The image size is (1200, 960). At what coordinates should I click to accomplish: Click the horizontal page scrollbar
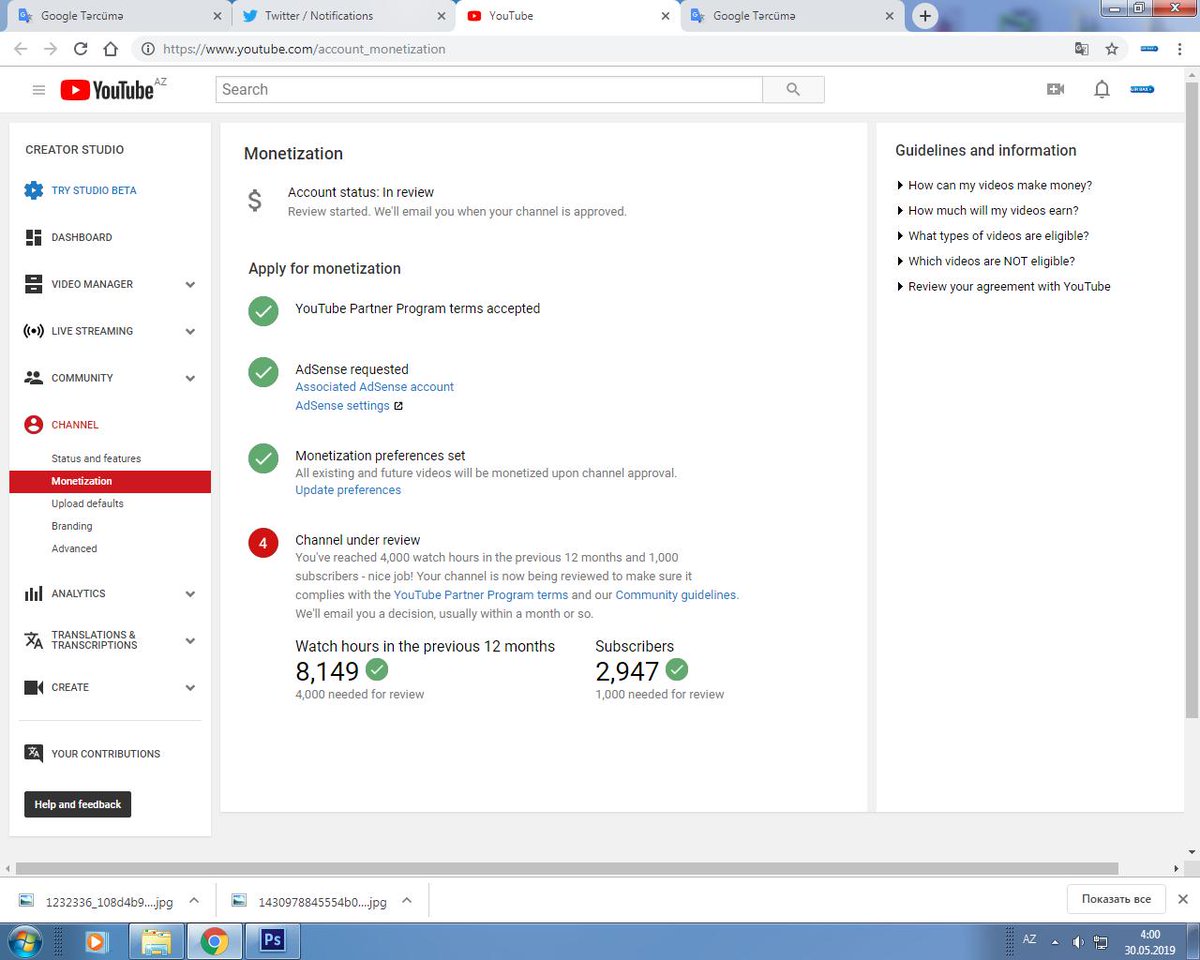pos(566,869)
